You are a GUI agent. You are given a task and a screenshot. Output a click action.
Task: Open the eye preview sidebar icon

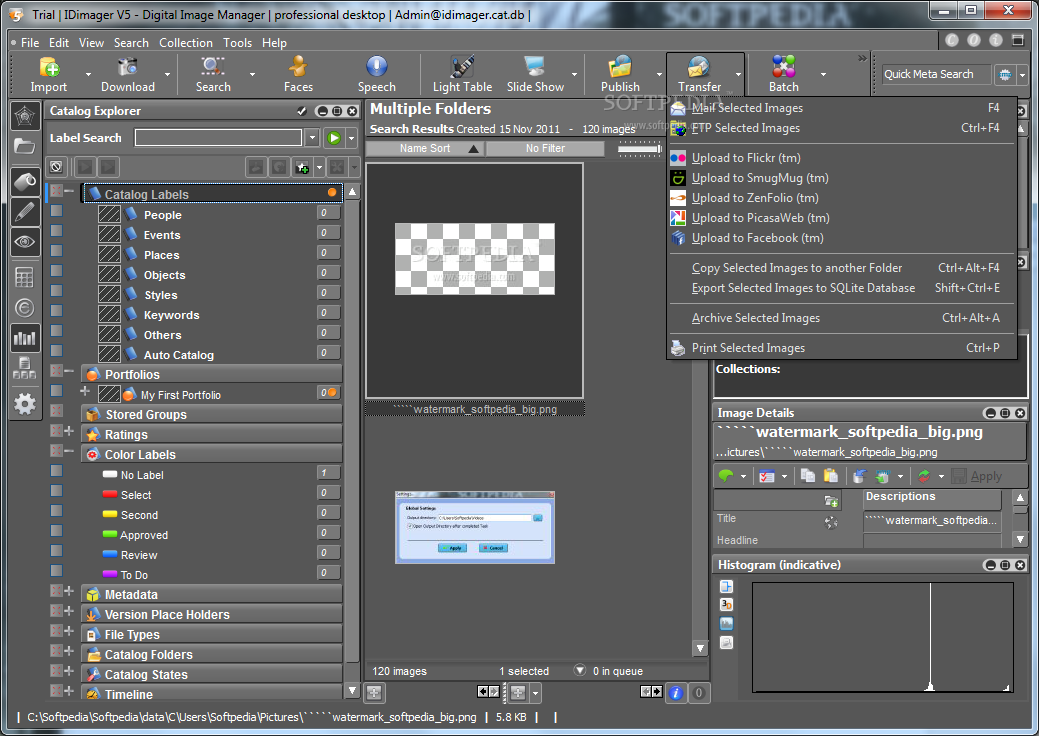pyautogui.click(x=25, y=242)
